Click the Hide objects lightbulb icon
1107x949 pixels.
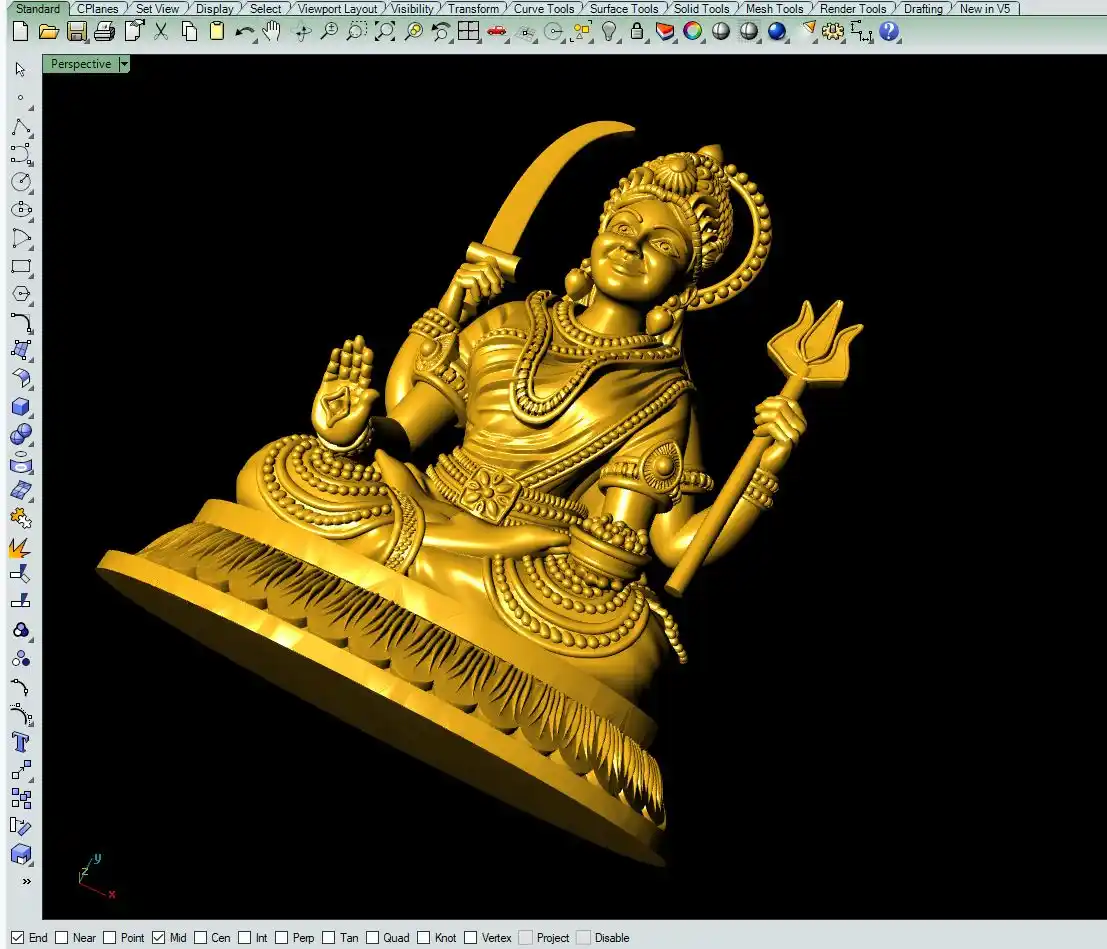click(x=608, y=31)
